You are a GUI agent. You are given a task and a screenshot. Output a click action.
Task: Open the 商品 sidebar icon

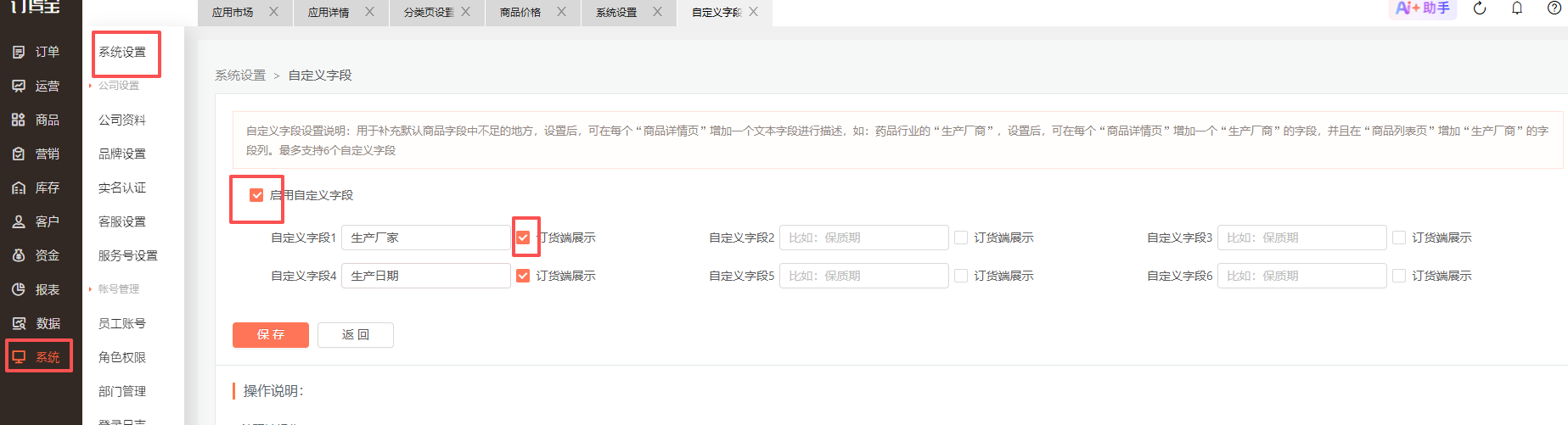[19, 120]
